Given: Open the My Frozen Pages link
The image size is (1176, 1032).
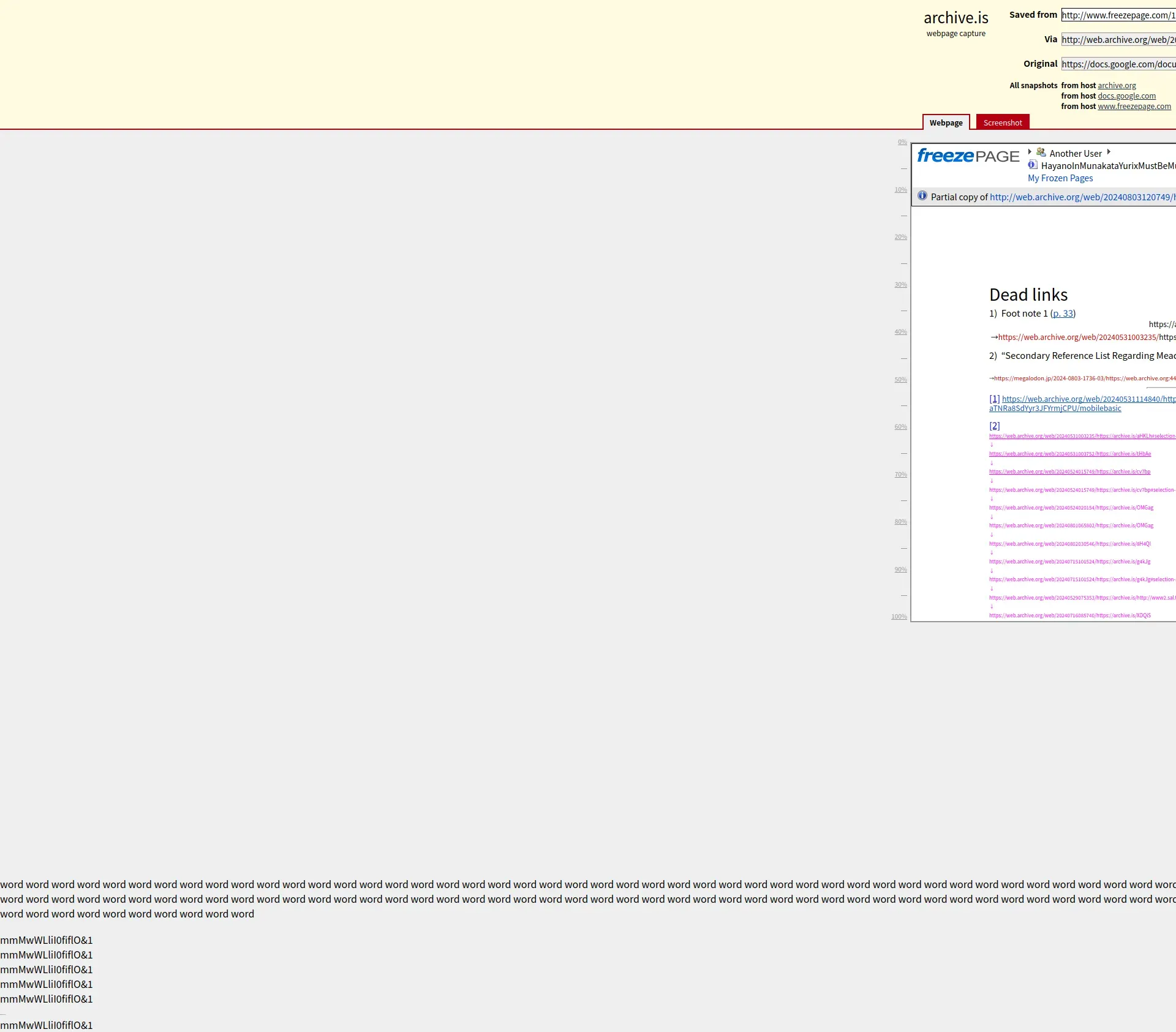Looking at the screenshot, I should coord(1060,178).
